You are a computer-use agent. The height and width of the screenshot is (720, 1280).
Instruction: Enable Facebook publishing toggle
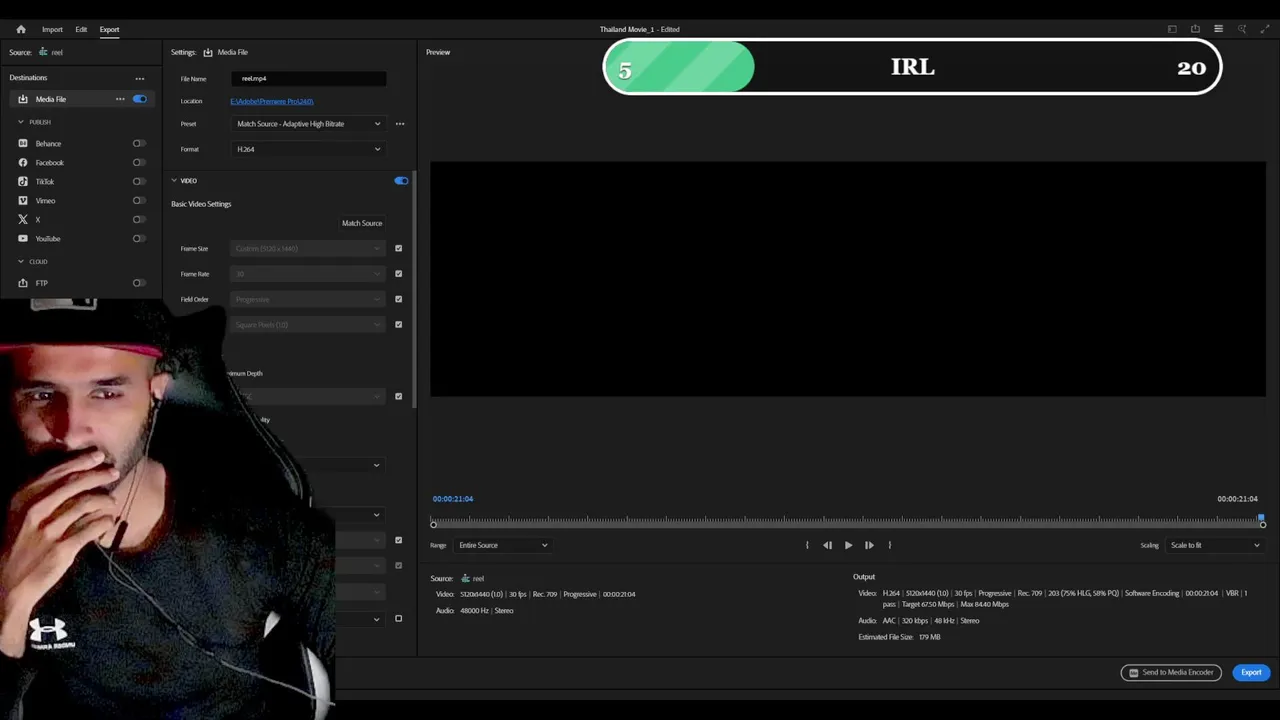coord(139,162)
